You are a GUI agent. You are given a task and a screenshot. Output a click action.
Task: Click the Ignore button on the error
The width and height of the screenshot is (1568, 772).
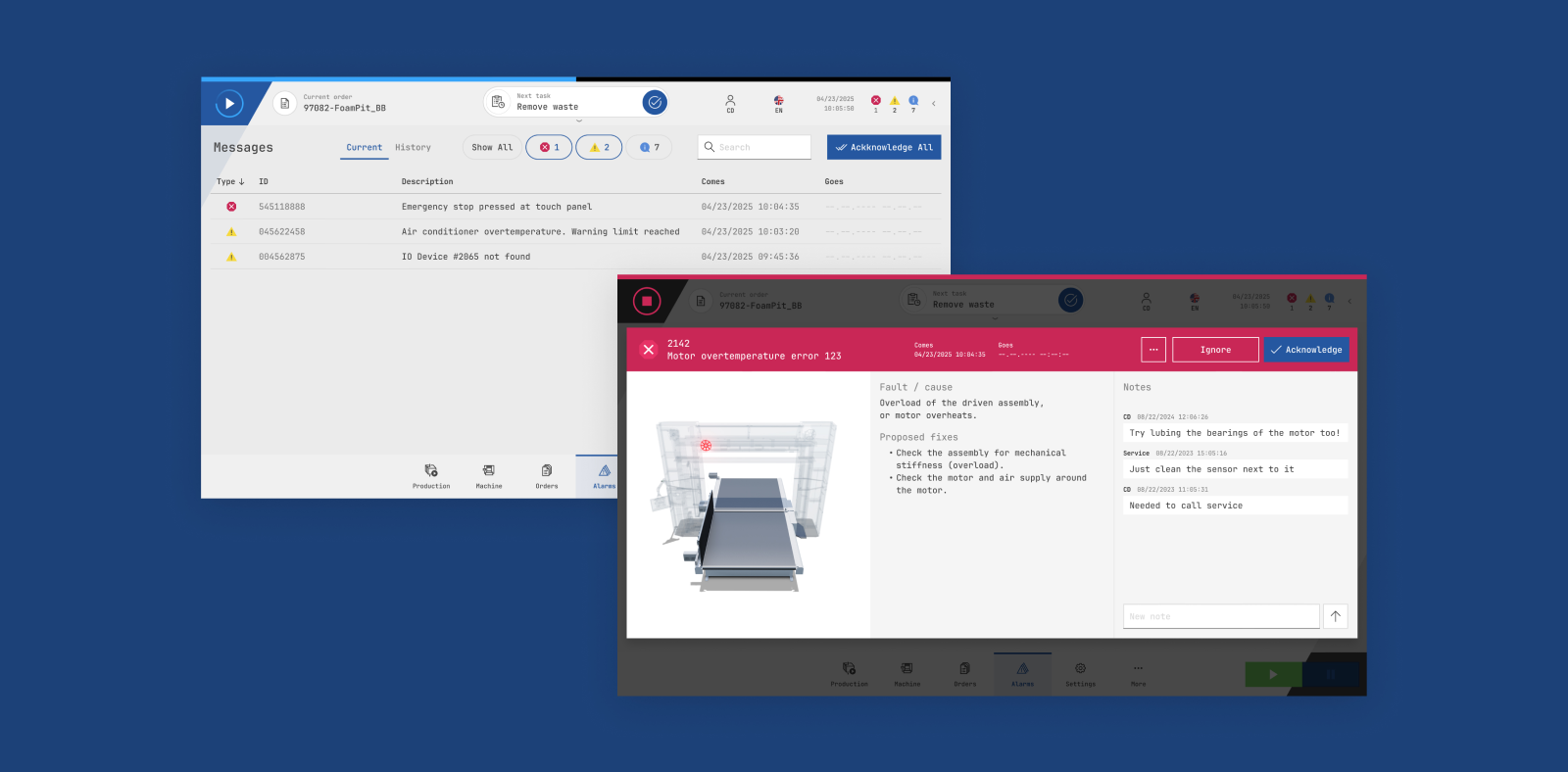[1215, 350]
